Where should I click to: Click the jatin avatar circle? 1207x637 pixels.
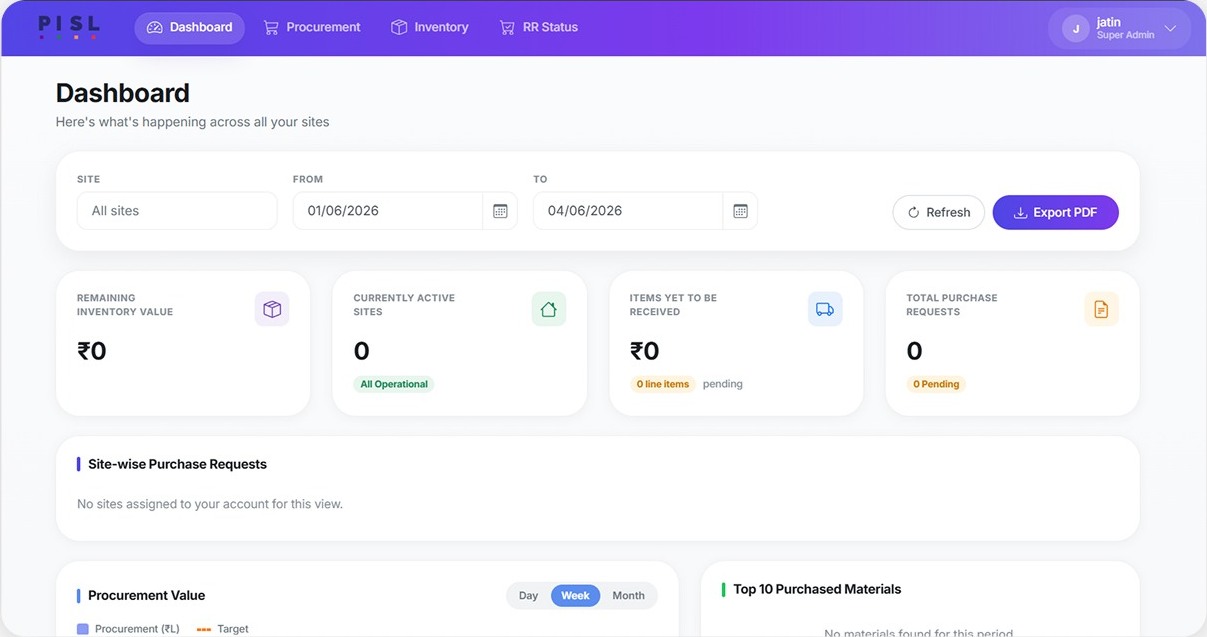click(1076, 29)
